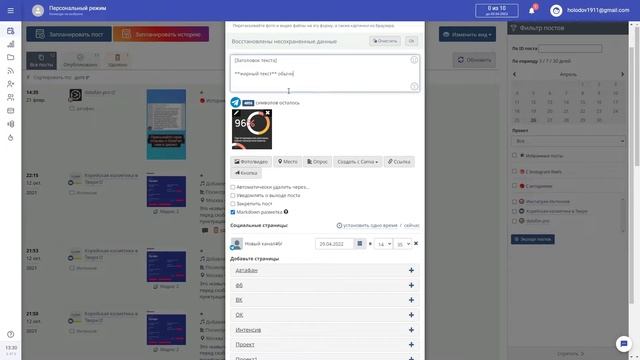Switch to the Deleted tab
640x360 pixels.
pos(118,60)
